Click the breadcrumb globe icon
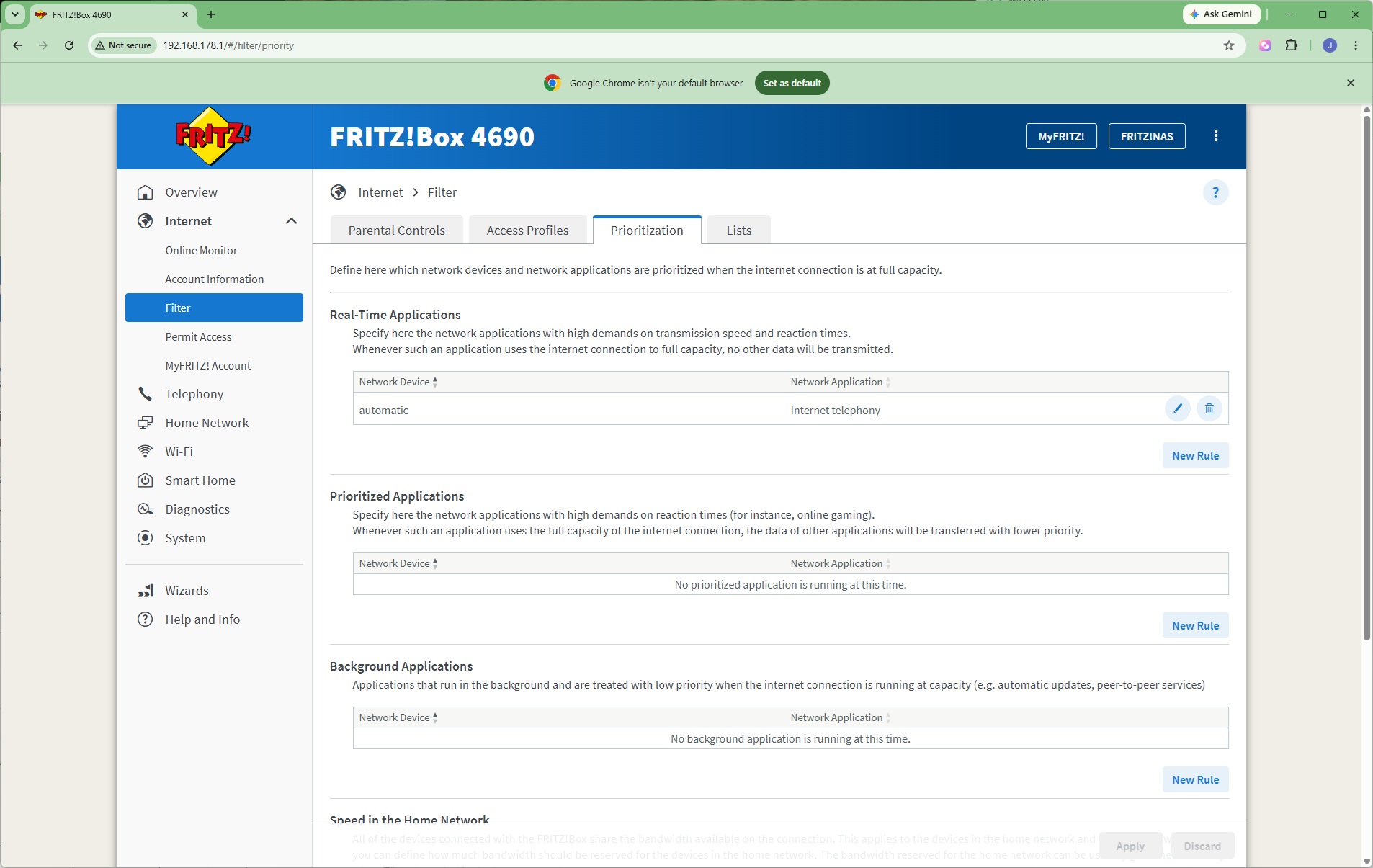This screenshot has width=1373, height=868. point(339,192)
